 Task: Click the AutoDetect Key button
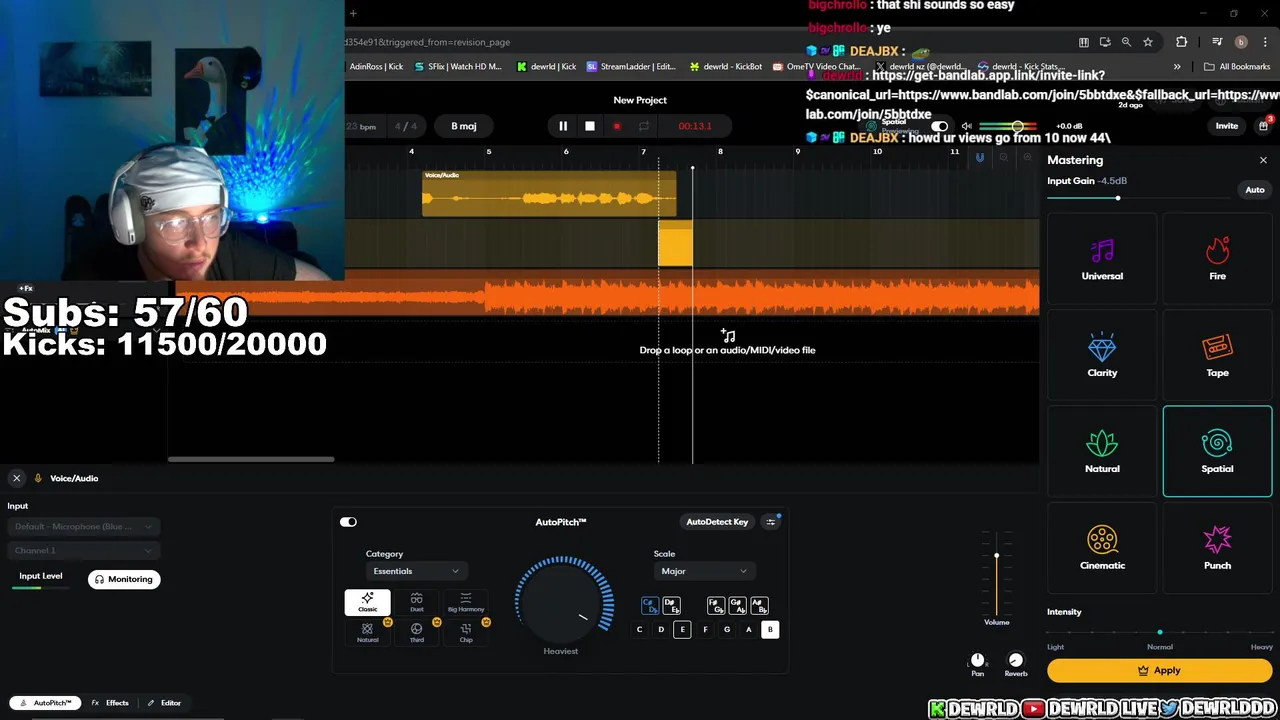click(x=717, y=522)
